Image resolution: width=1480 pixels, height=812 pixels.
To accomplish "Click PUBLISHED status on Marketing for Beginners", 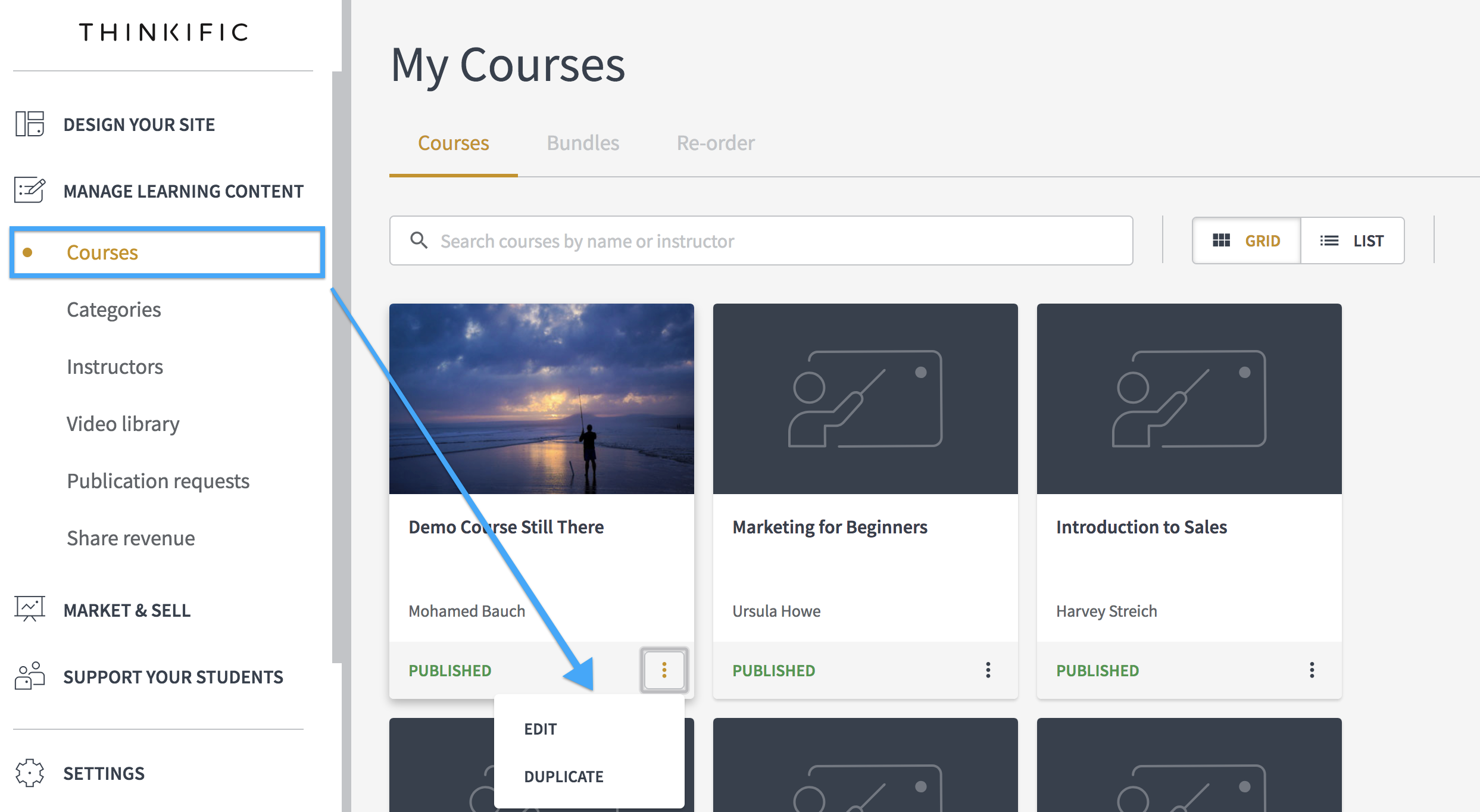I will click(774, 670).
